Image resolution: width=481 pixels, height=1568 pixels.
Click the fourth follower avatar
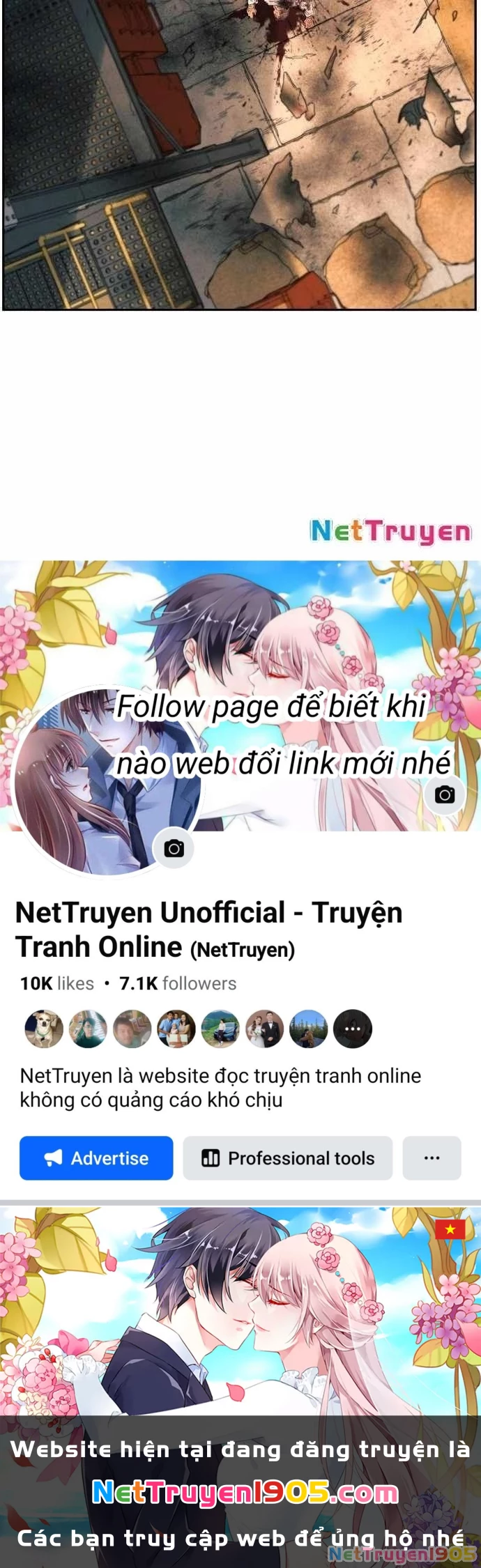tap(176, 1029)
